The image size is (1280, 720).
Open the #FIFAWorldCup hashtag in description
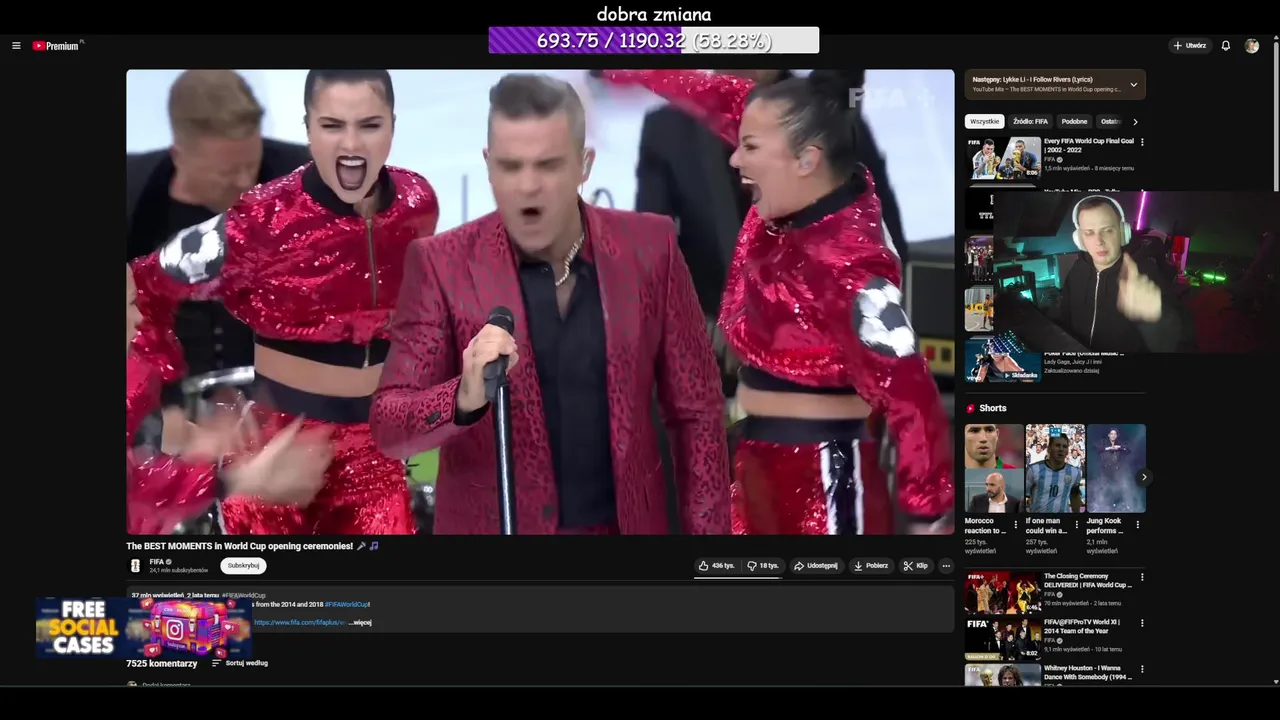[x=347, y=604]
